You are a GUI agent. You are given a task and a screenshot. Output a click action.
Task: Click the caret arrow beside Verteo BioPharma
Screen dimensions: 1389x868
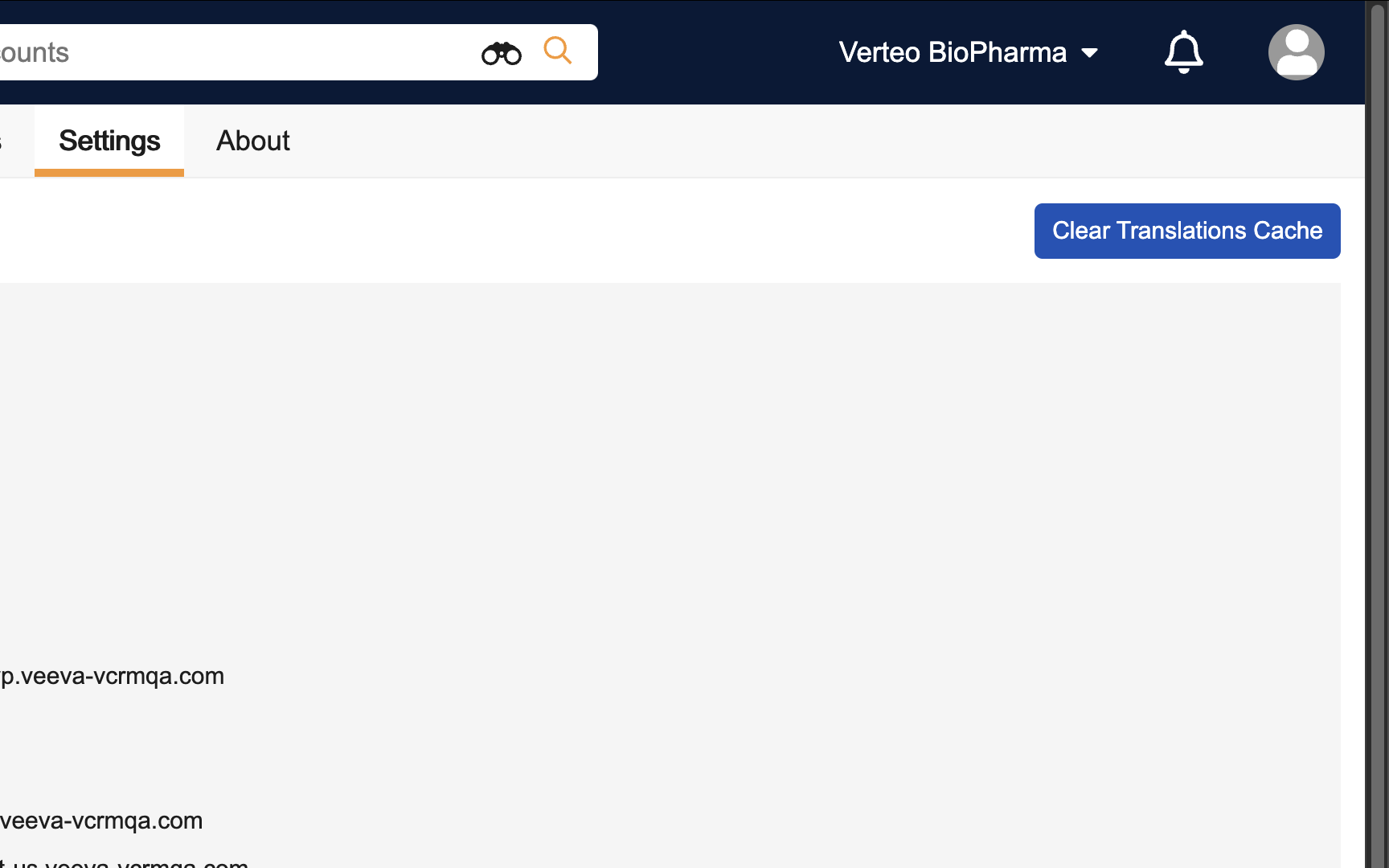[1090, 53]
